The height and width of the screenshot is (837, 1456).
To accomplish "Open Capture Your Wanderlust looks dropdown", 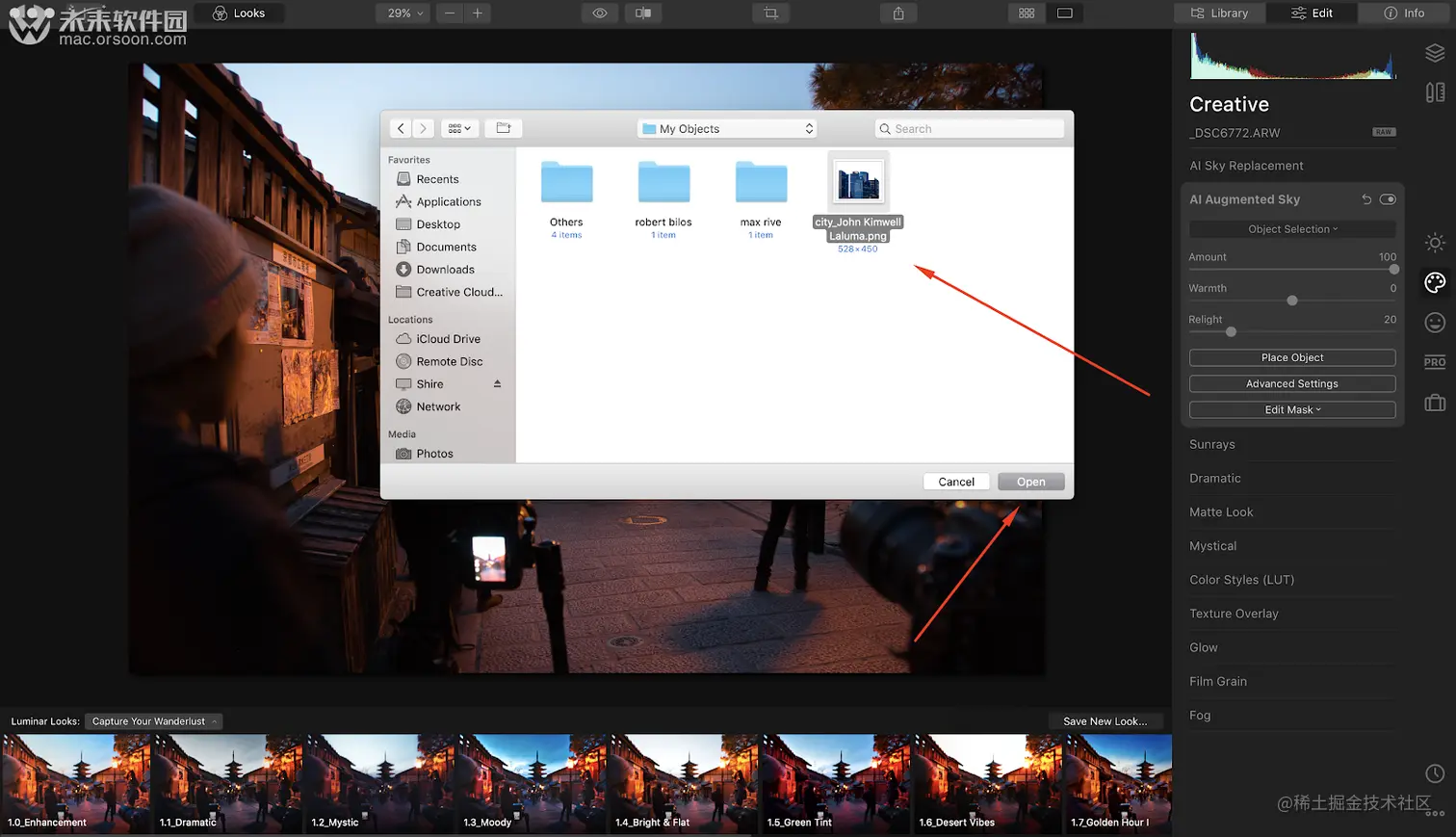I will click(x=154, y=721).
